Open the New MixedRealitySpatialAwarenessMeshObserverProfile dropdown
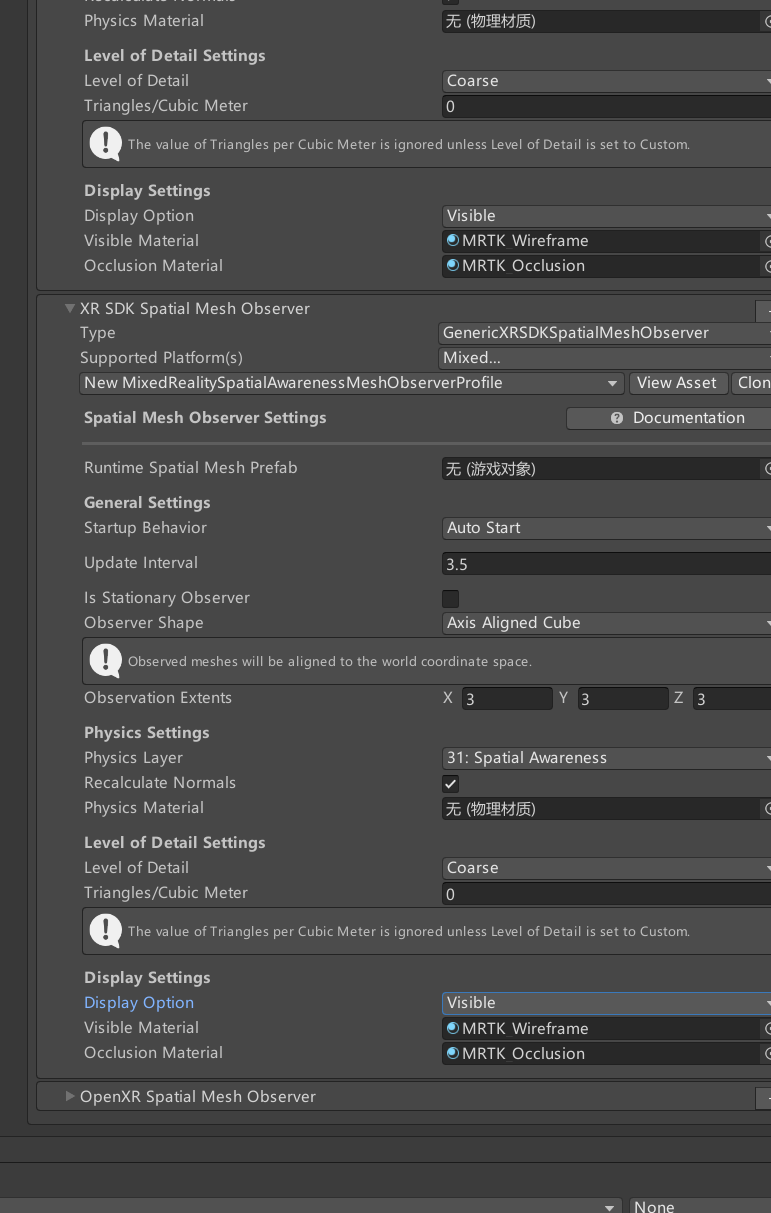771x1213 pixels. click(352, 383)
